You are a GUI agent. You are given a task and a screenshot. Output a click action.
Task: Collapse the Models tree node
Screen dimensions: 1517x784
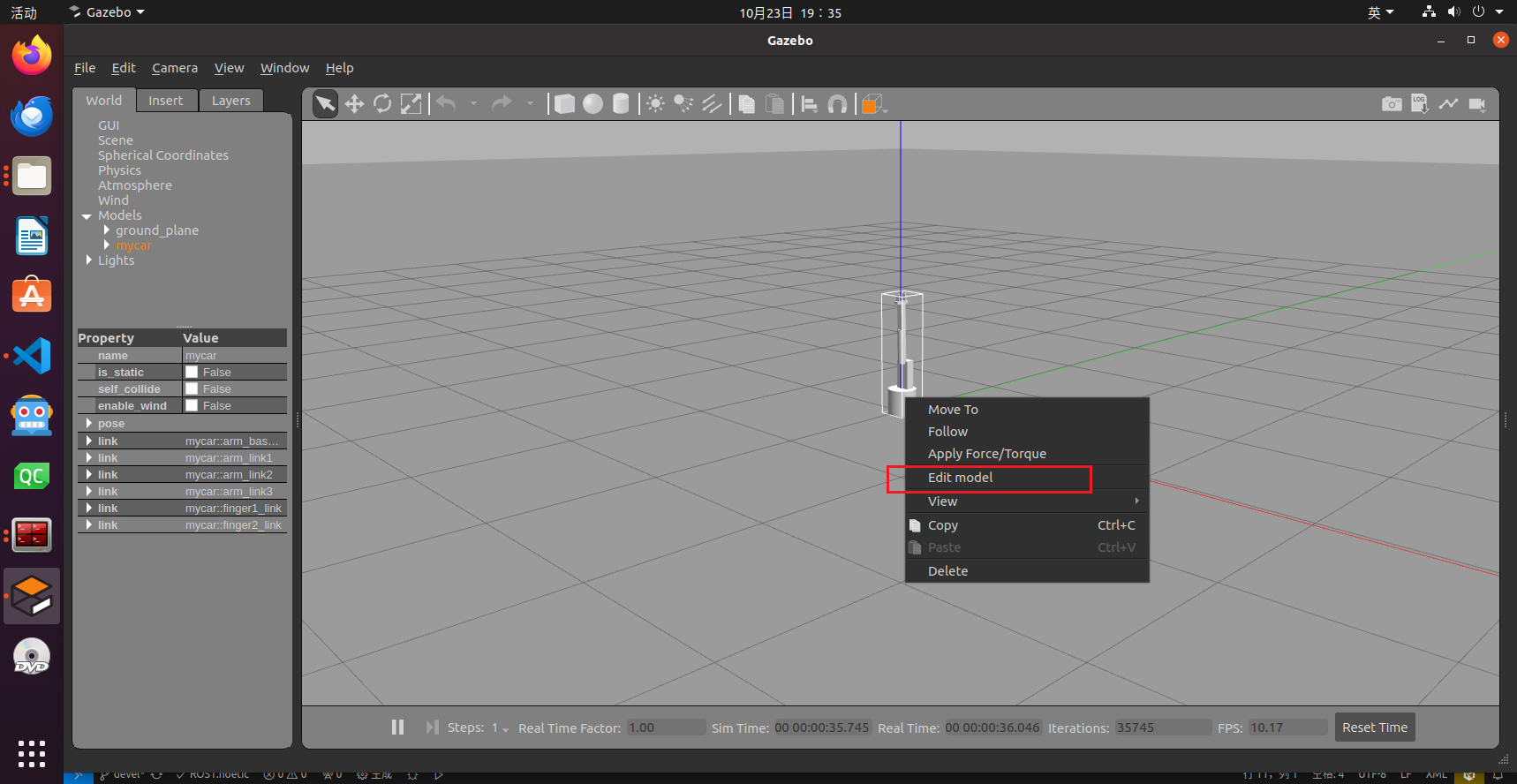[87, 216]
